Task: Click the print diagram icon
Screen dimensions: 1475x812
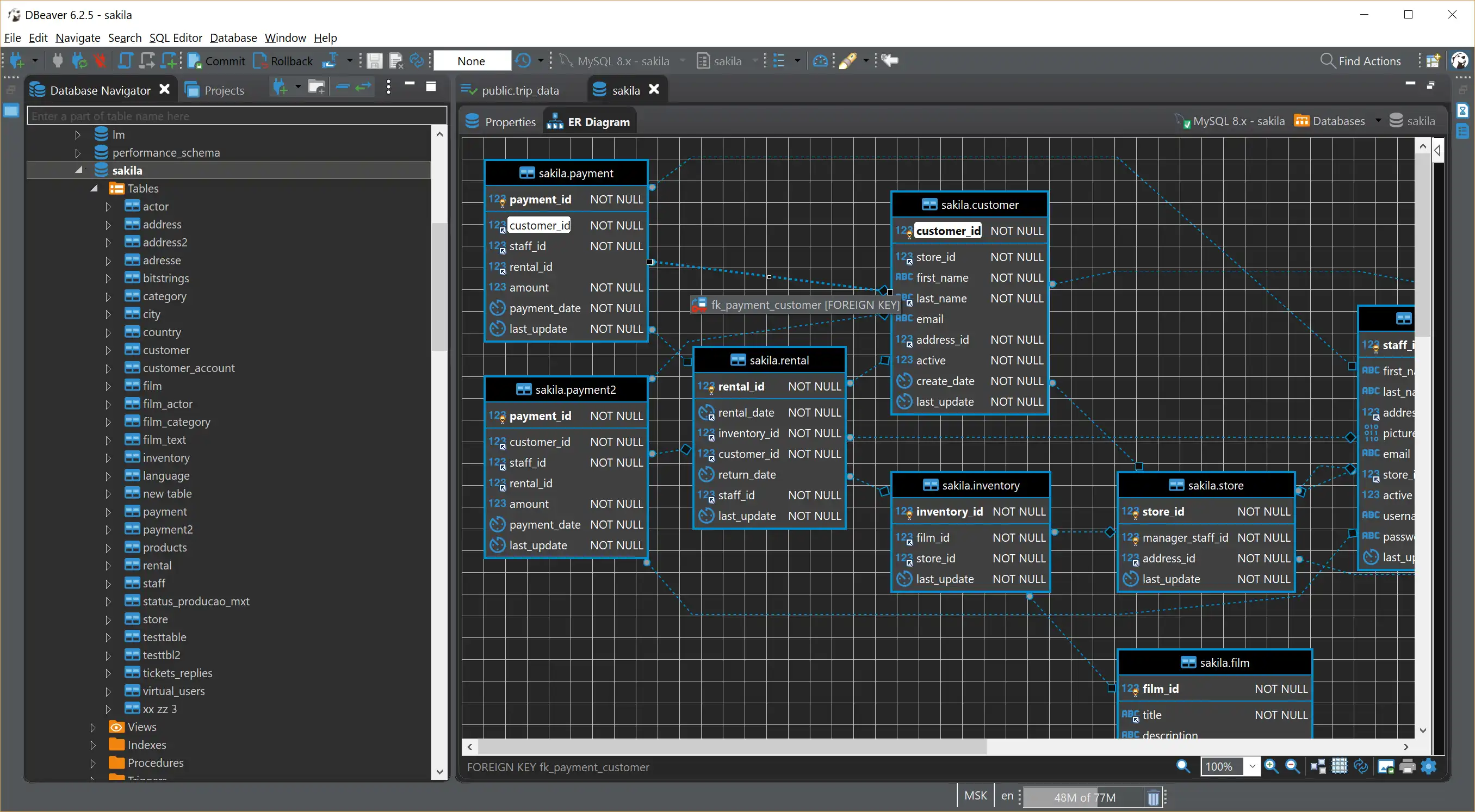Action: click(1406, 767)
